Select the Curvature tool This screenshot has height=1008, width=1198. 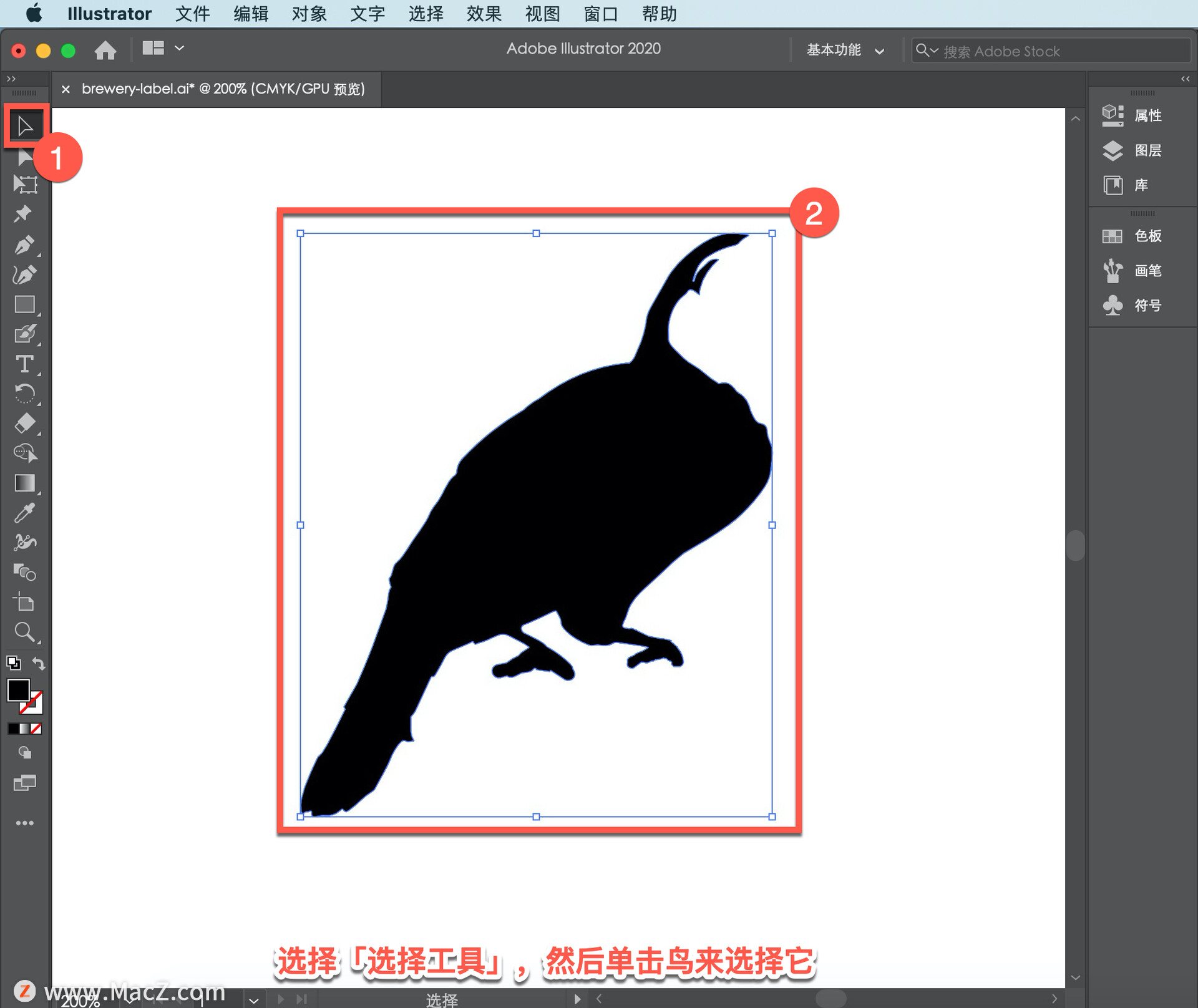[x=24, y=274]
